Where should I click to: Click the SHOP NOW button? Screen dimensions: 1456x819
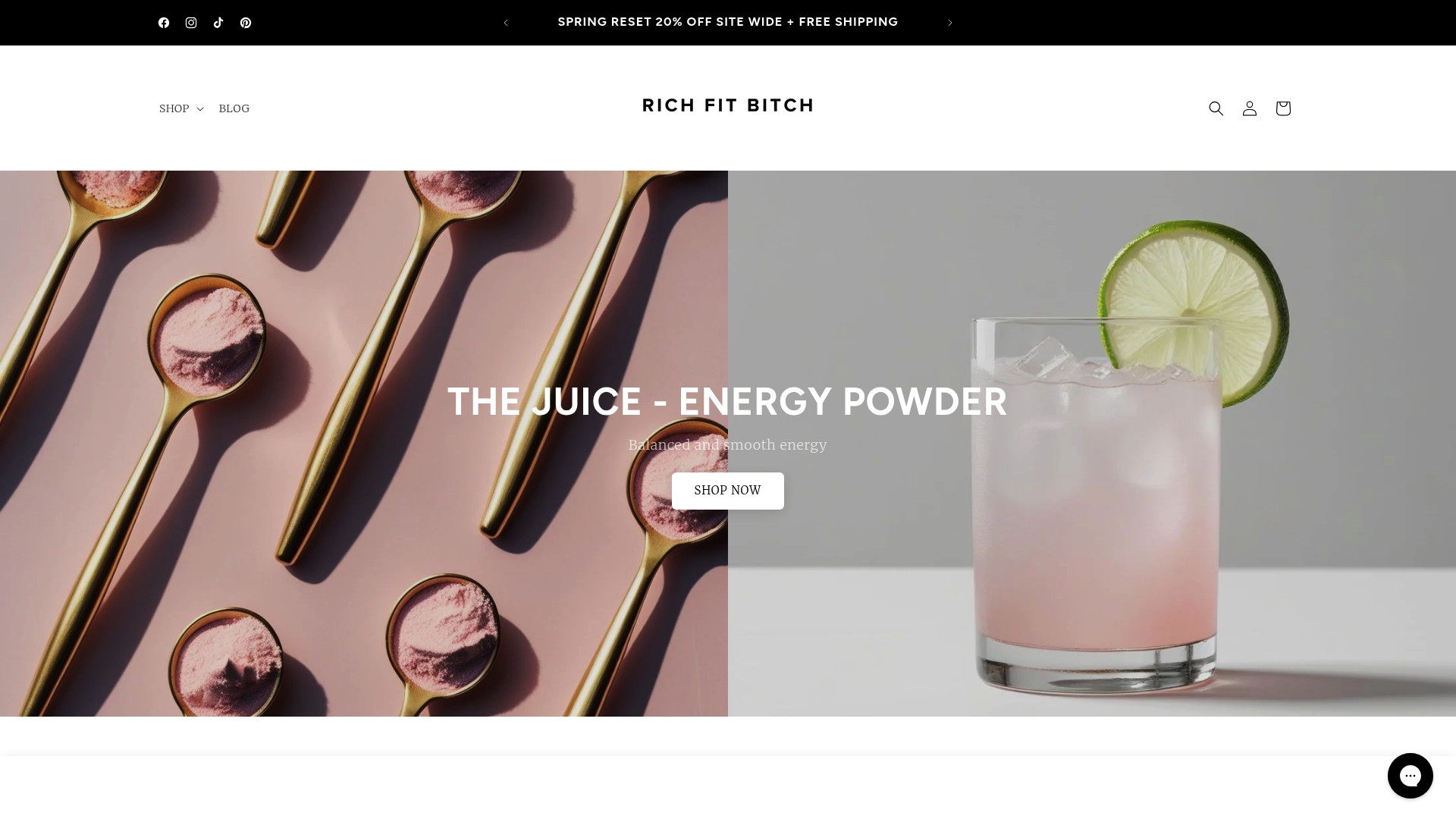tap(728, 491)
